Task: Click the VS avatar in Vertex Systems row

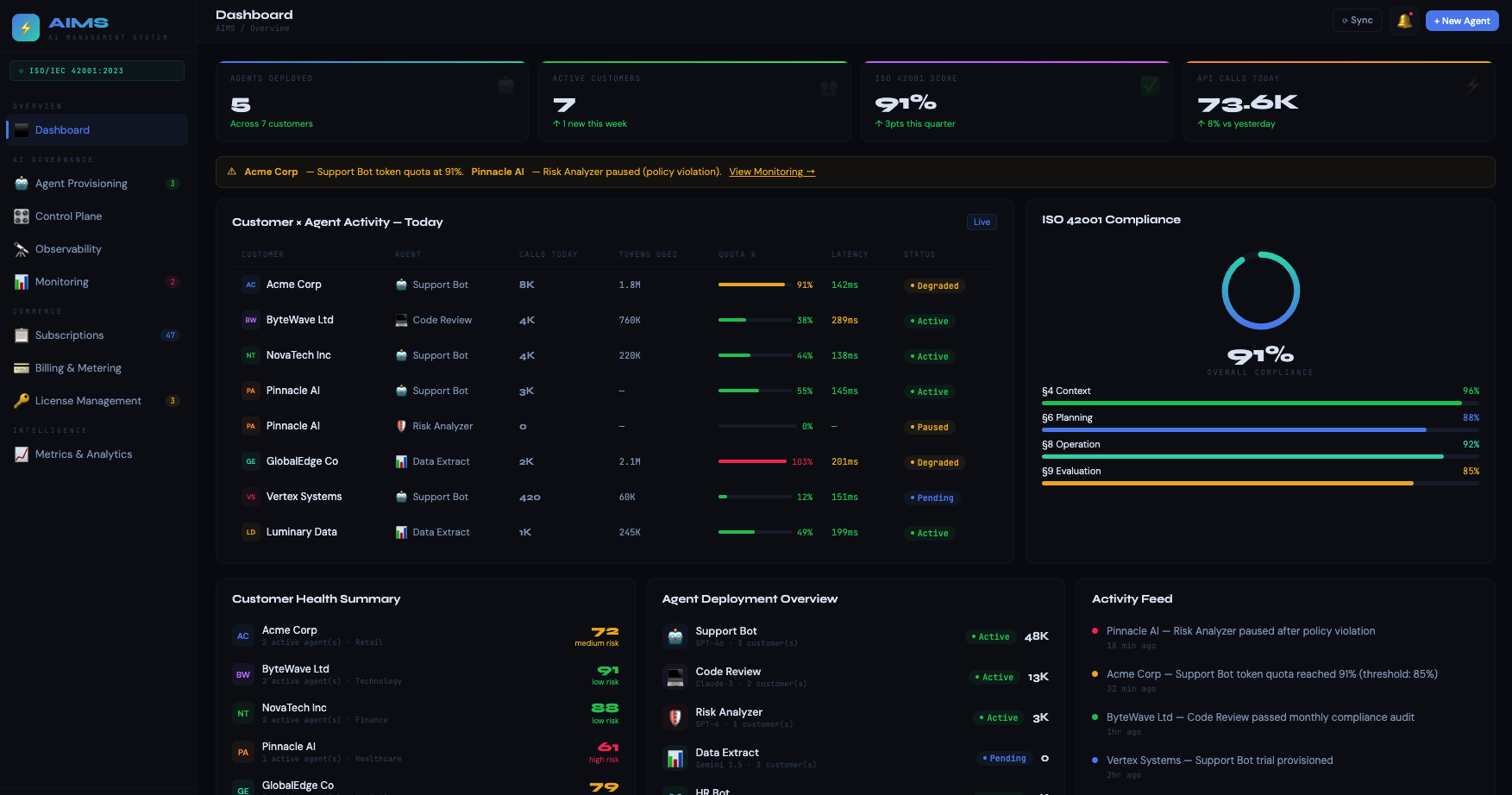Action: point(251,497)
